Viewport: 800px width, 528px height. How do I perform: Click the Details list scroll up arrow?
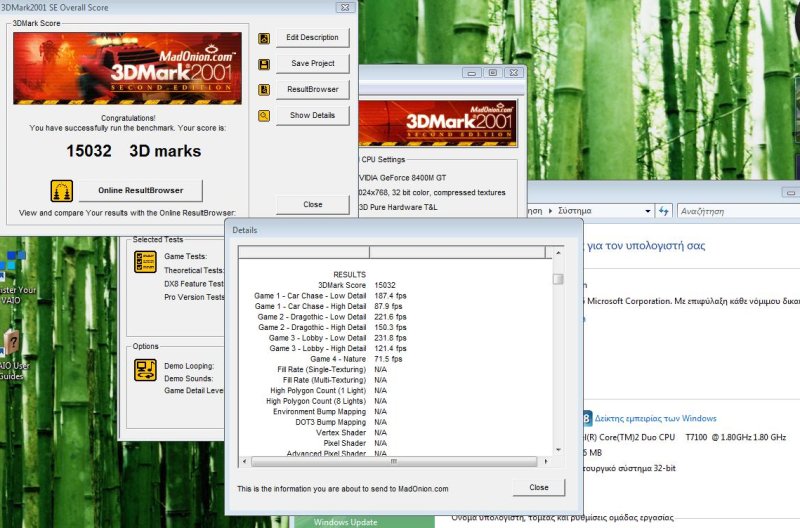(558, 253)
